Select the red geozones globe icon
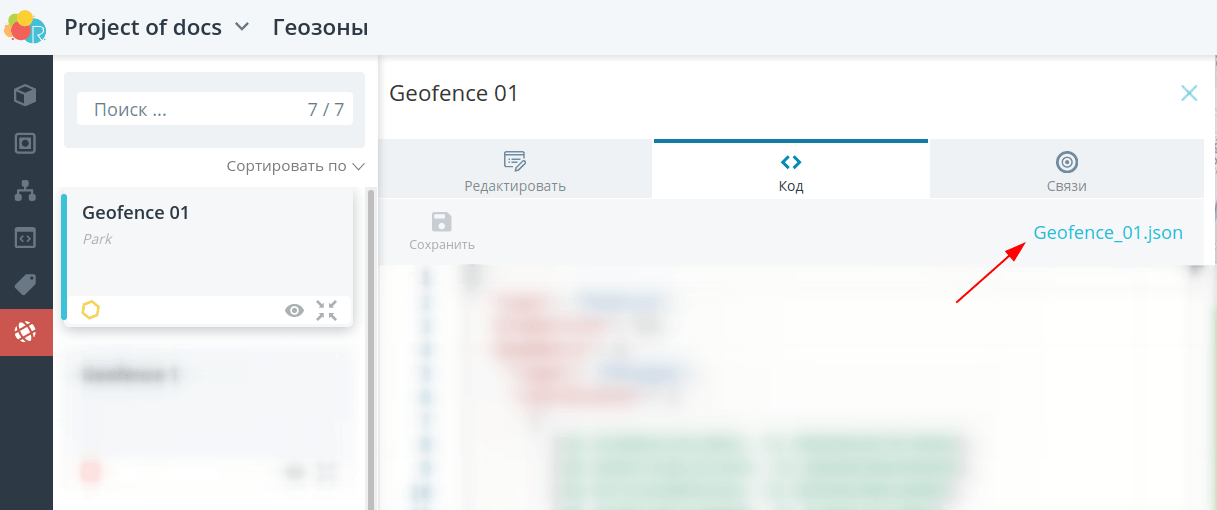 (26, 332)
